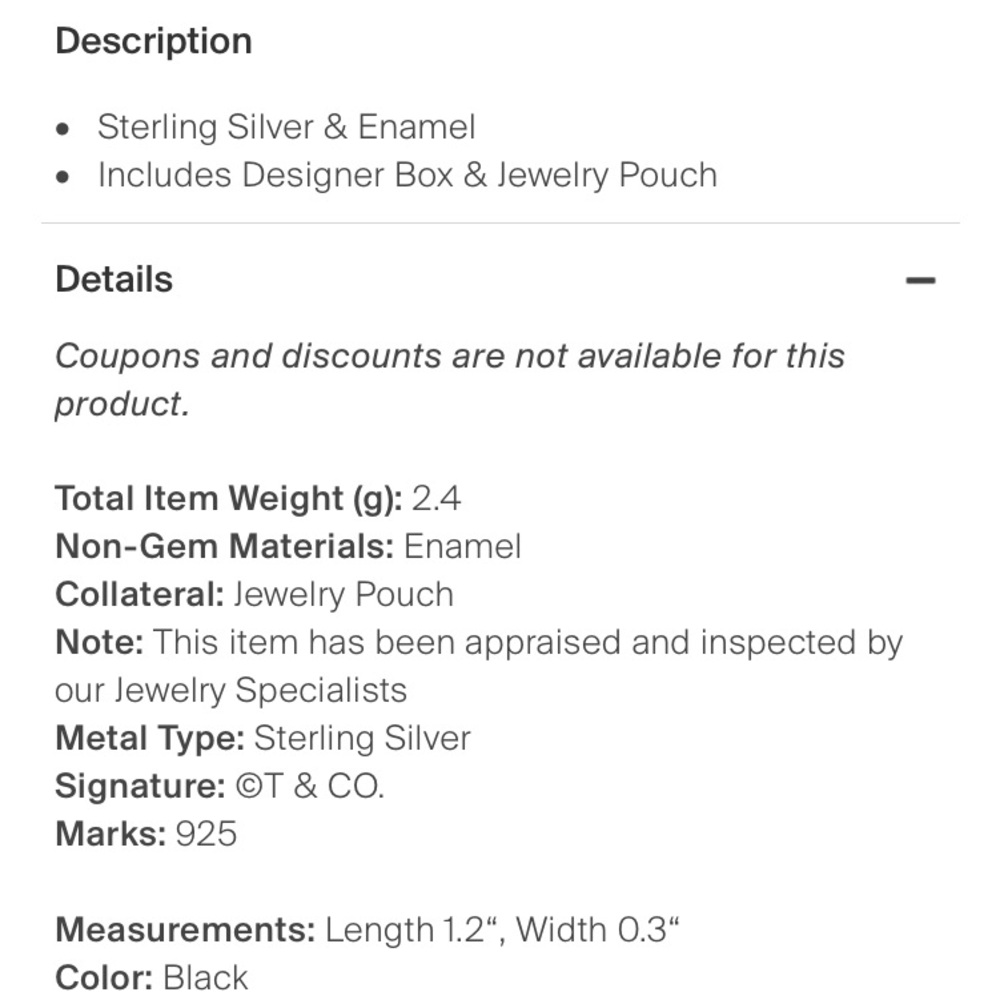Image resolution: width=1000 pixels, height=1000 pixels.
Task: Click the Measurements label
Action: [186, 930]
